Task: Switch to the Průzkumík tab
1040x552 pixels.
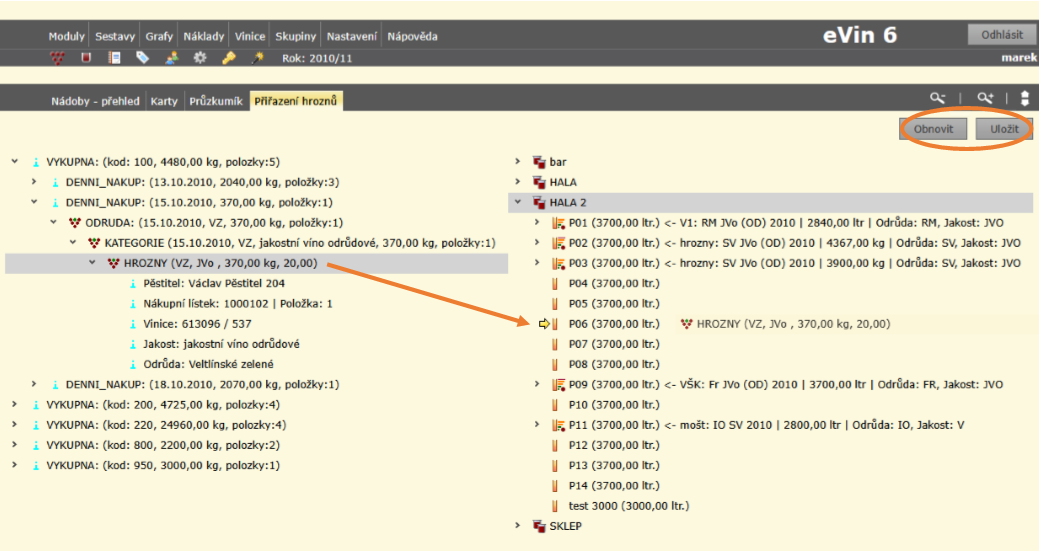Action: pos(215,101)
